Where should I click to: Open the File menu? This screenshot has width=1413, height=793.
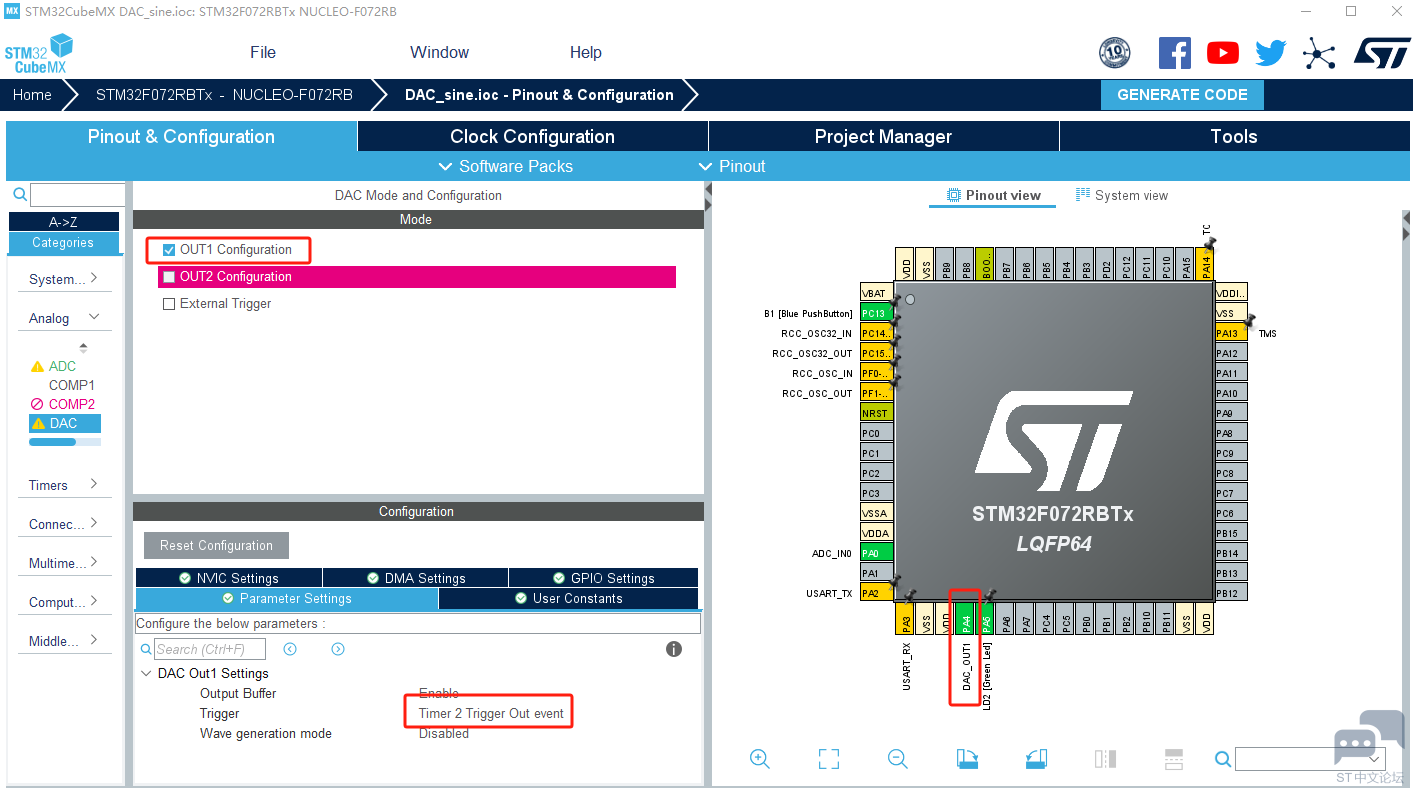click(263, 52)
